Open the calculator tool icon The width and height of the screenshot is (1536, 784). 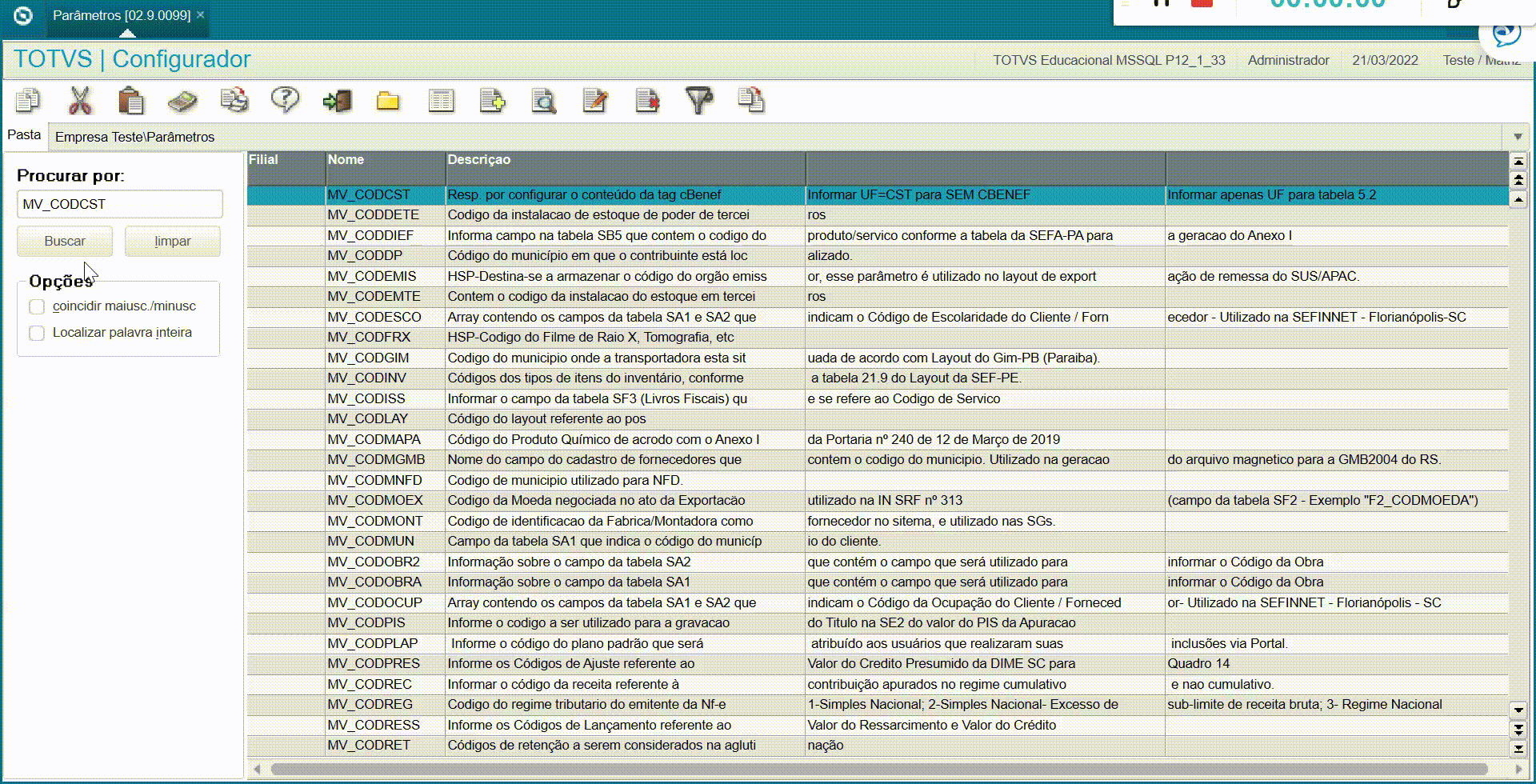click(x=182, y=101)
